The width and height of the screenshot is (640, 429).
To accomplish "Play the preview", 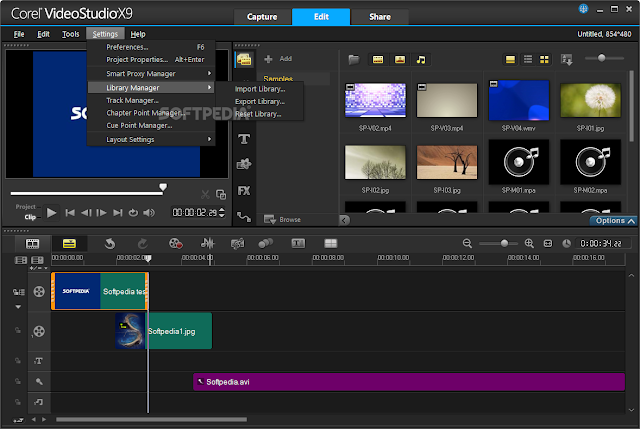I will [x=51, y=213].
